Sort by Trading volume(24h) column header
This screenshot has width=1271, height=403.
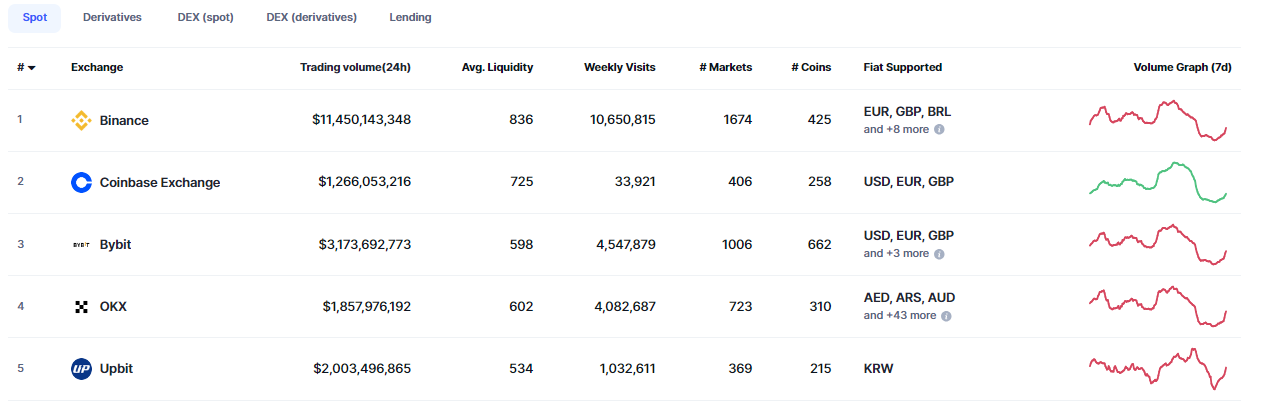coord(355,68)
